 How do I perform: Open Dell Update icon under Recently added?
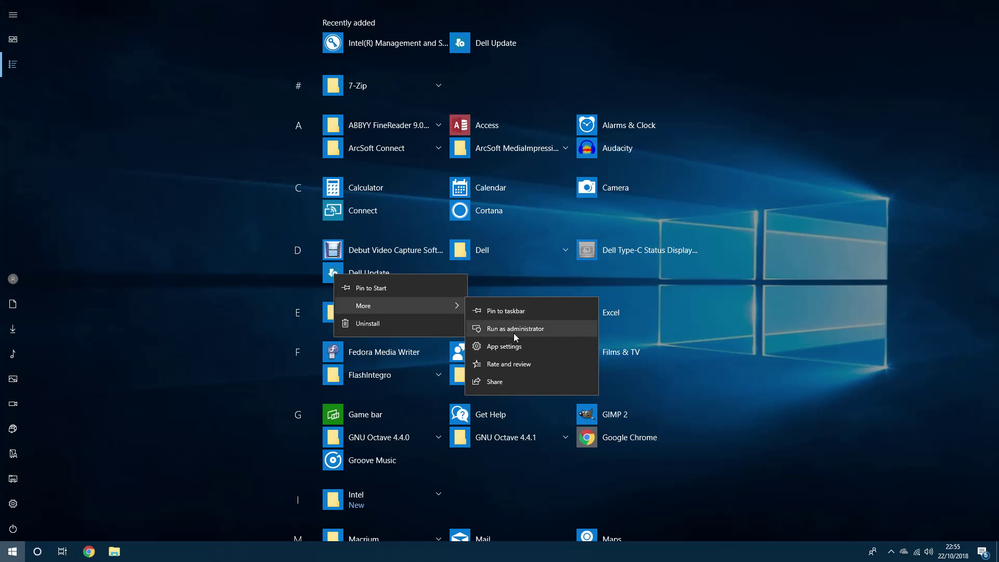(459, 43)
